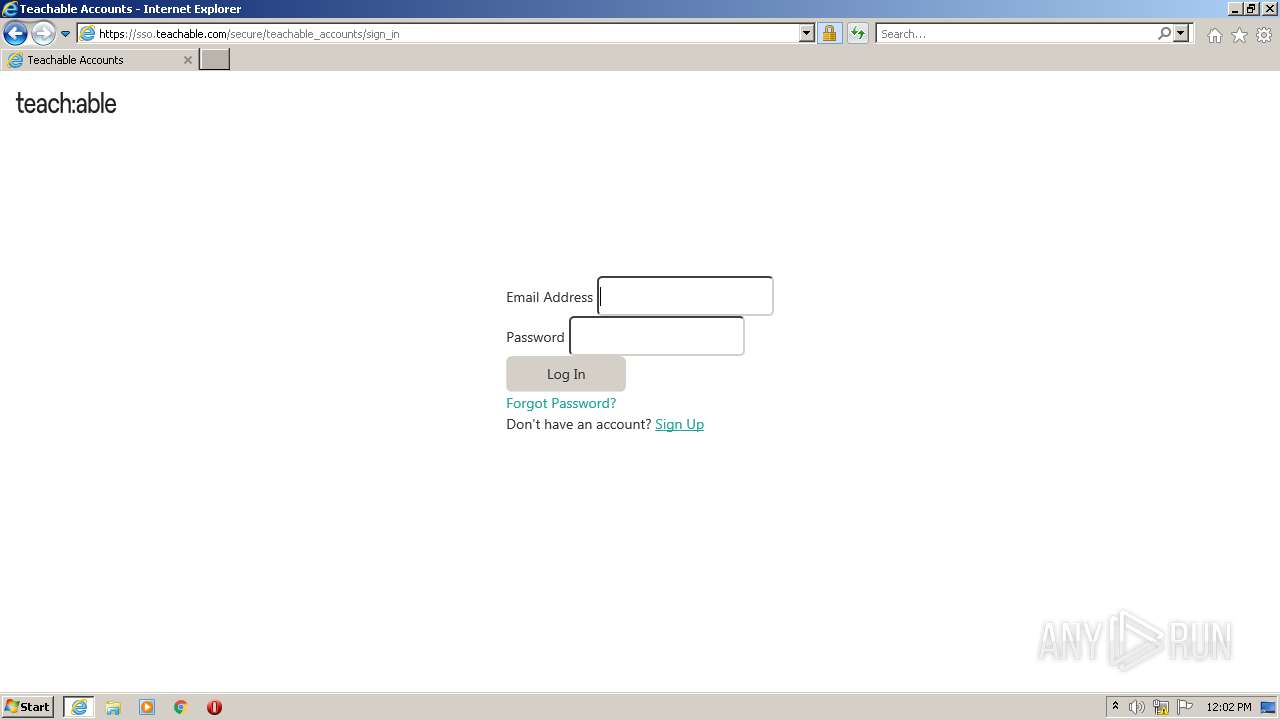Launch Chrome from the taskbar
Image resolution: width=1280 pixels, height=720 pixels.
(x=180, y=707)
